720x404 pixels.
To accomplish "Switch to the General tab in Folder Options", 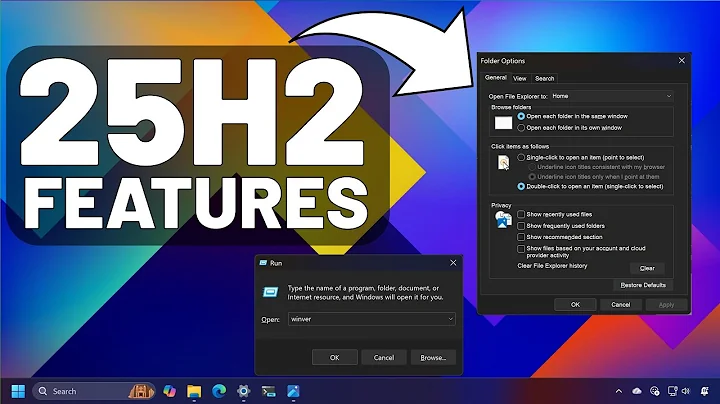I will point(495,78).
